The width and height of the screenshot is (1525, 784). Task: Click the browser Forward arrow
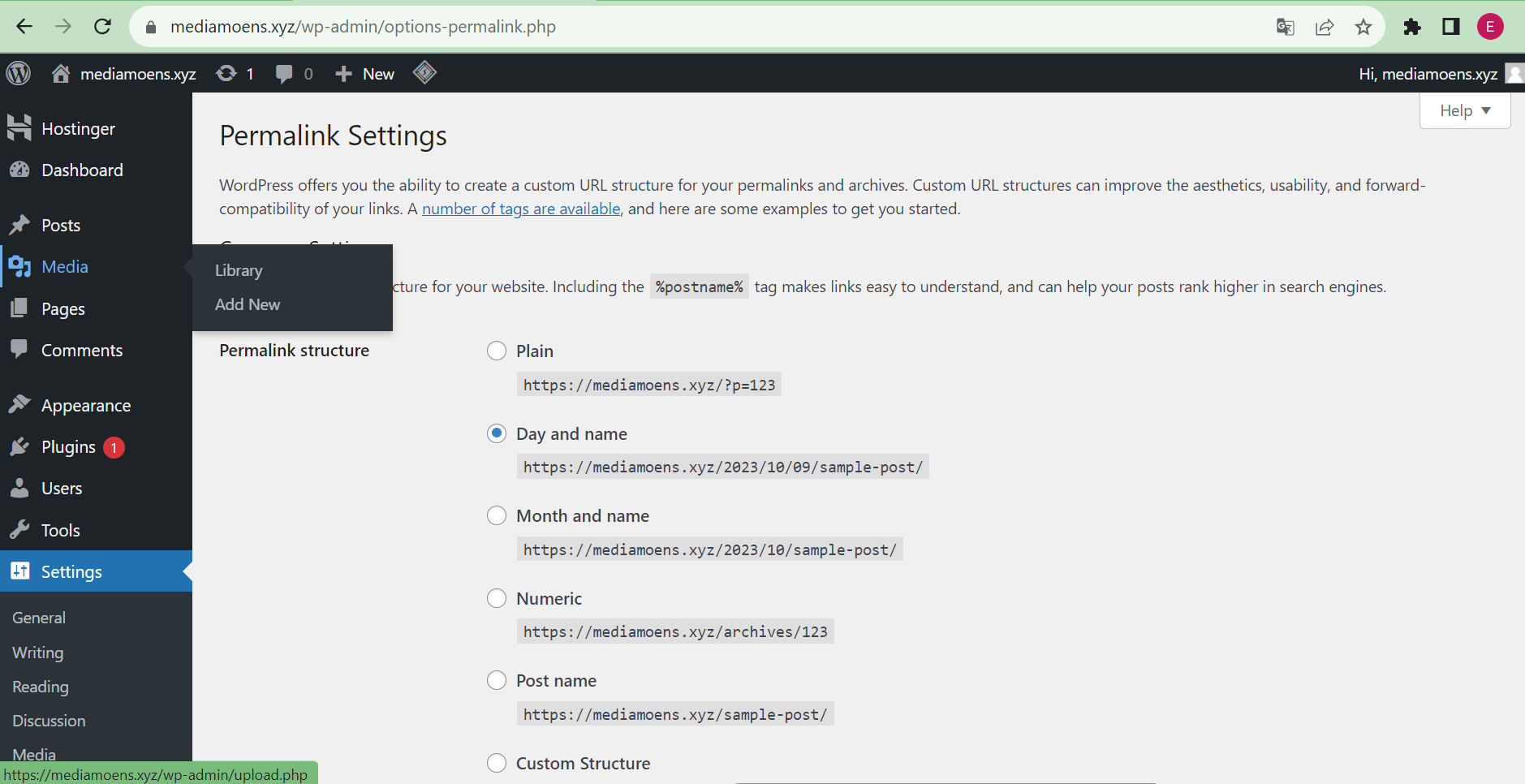[x=63, y=27]
